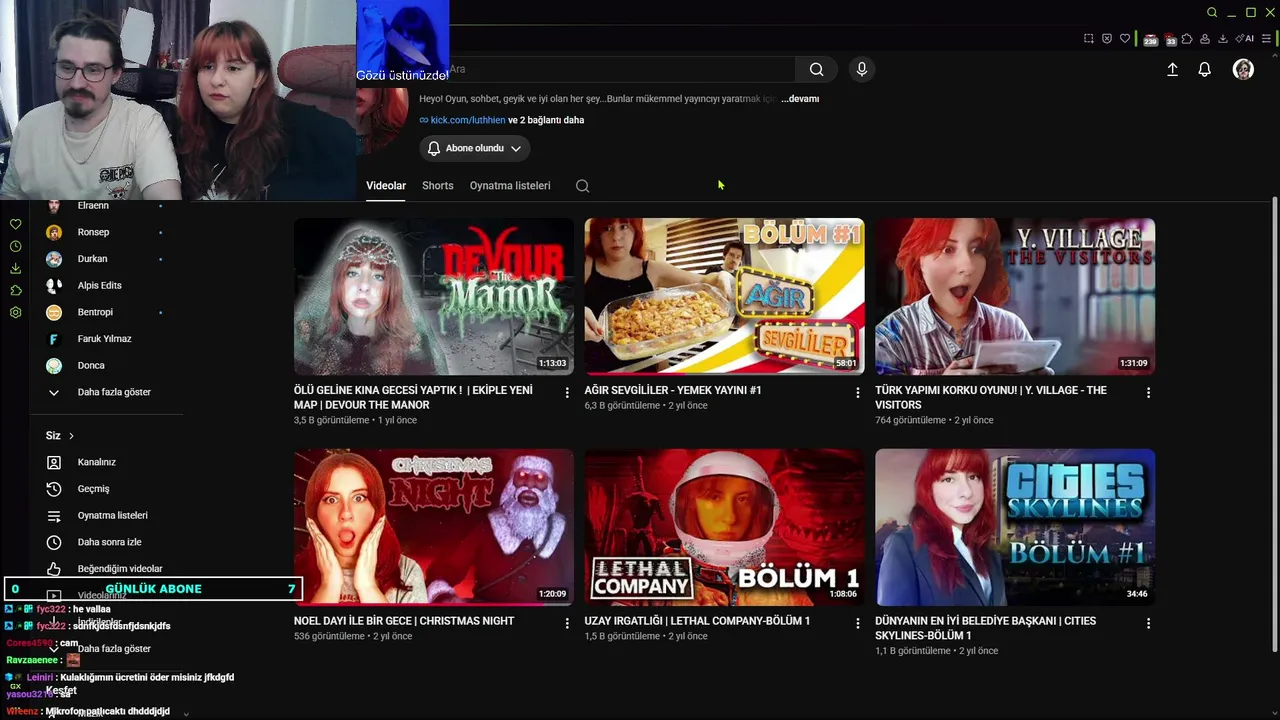Open bookmarks heart in browser sidebar

click(x=15, y=224)
